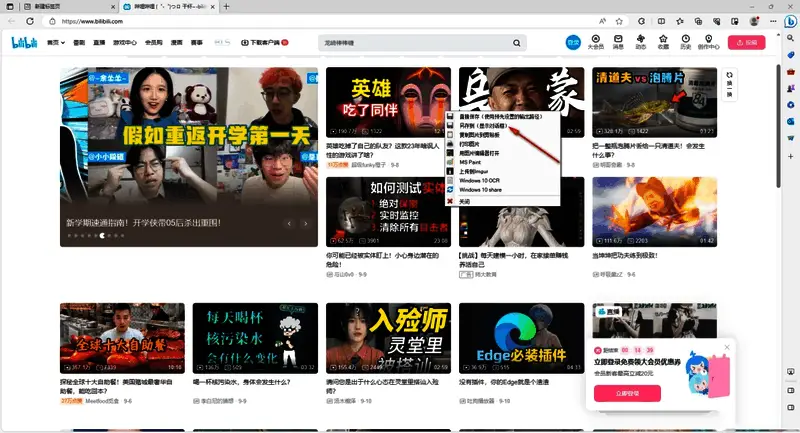The image size is (800, 433).
Task: Choose 打印图片 in the context menu
Action: click(503, 144)
